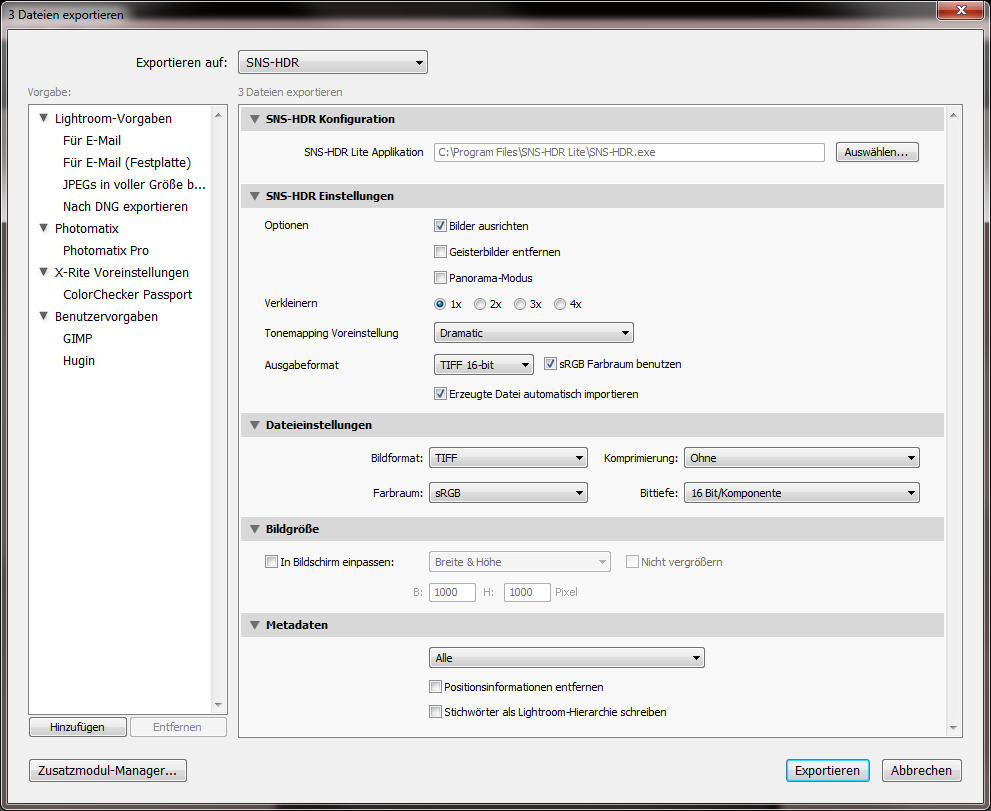Choose 4x downscale radio option
The width and height of the screenshot is (991, 811).
[560, 304]
